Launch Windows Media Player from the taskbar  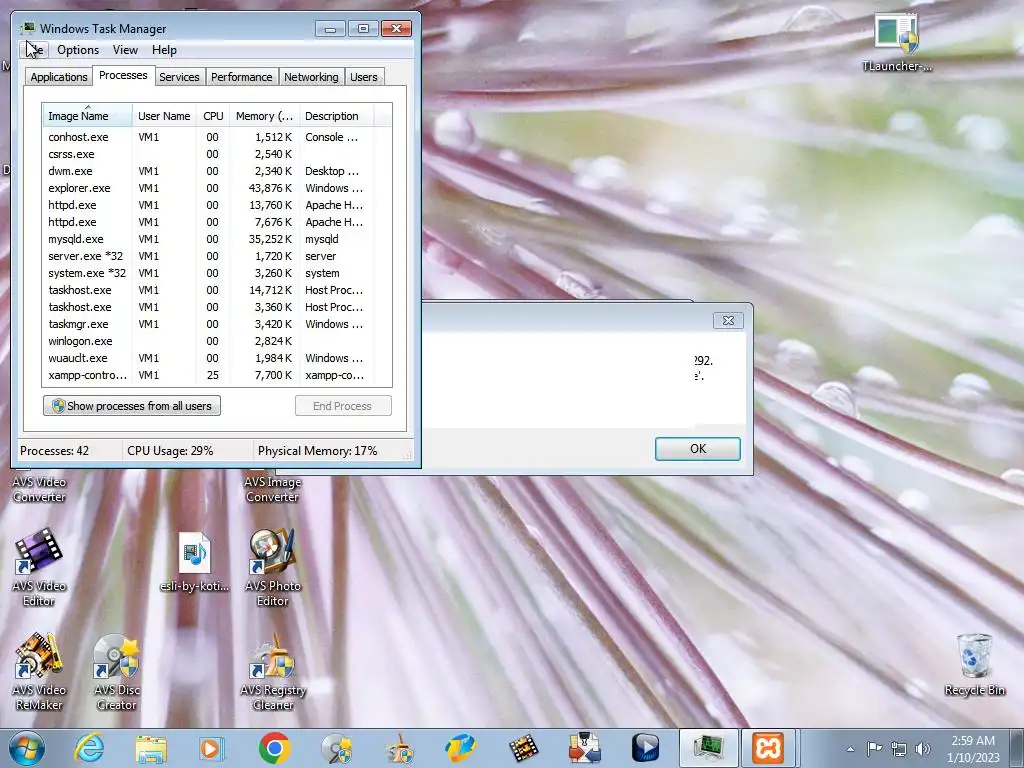pyautogui.click(x=212, y=748)
